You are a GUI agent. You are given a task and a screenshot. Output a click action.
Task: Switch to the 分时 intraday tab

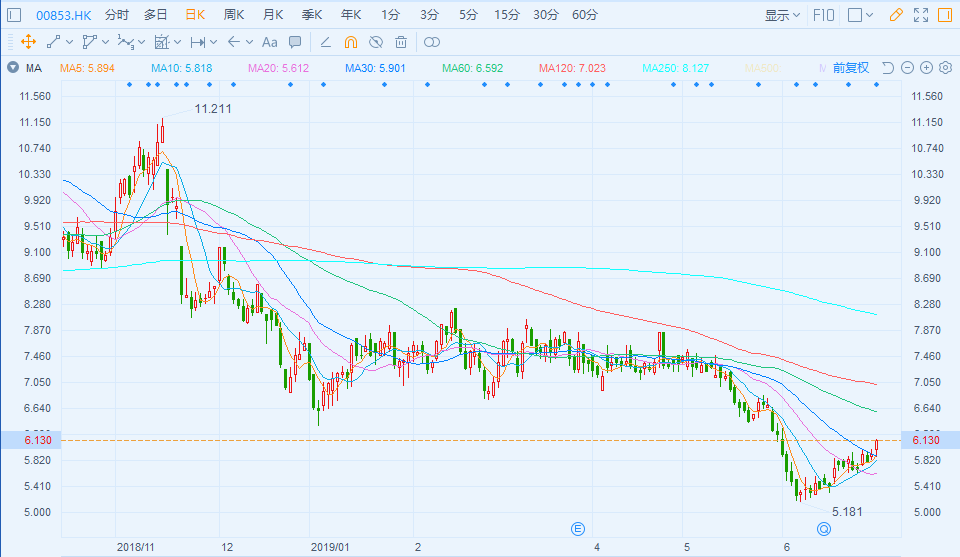(x=116, y=15)
